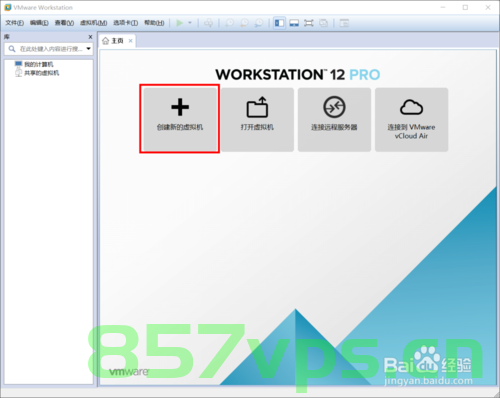500x398 pixels.
Task: Open the snapshot manager toolbar icon
Action: tap(259, 23)
